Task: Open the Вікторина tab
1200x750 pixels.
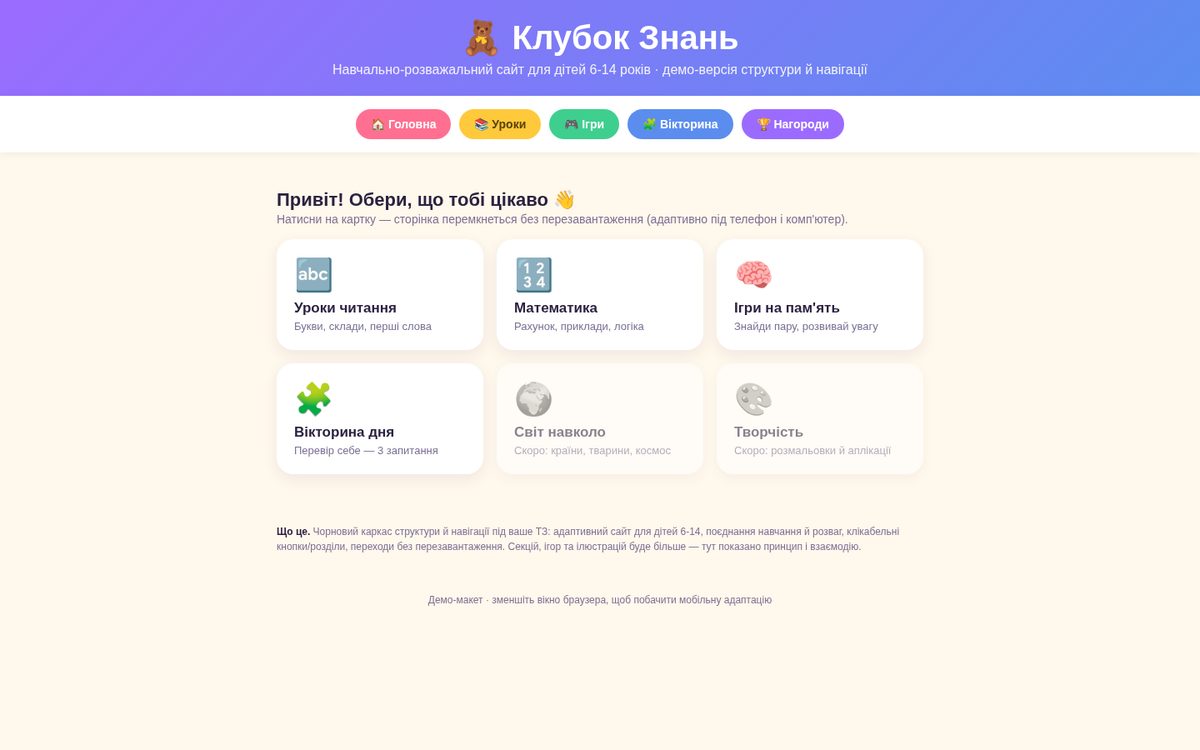Action: [680, 124]
